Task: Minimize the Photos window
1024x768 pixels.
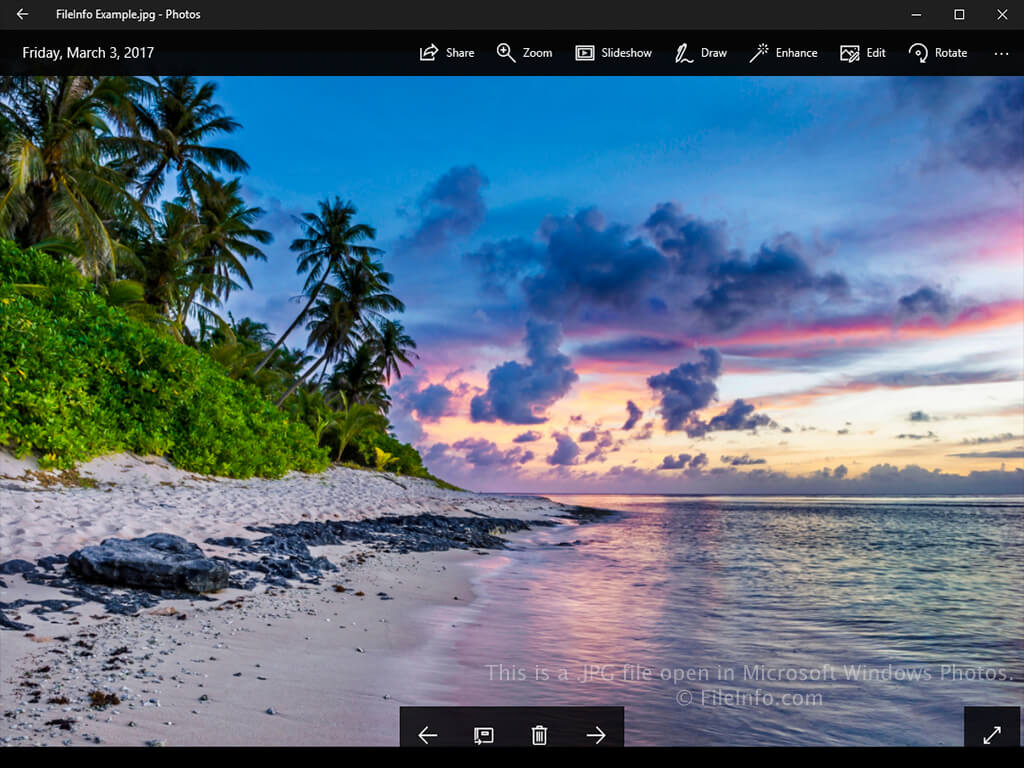Action: pos(916,14)
